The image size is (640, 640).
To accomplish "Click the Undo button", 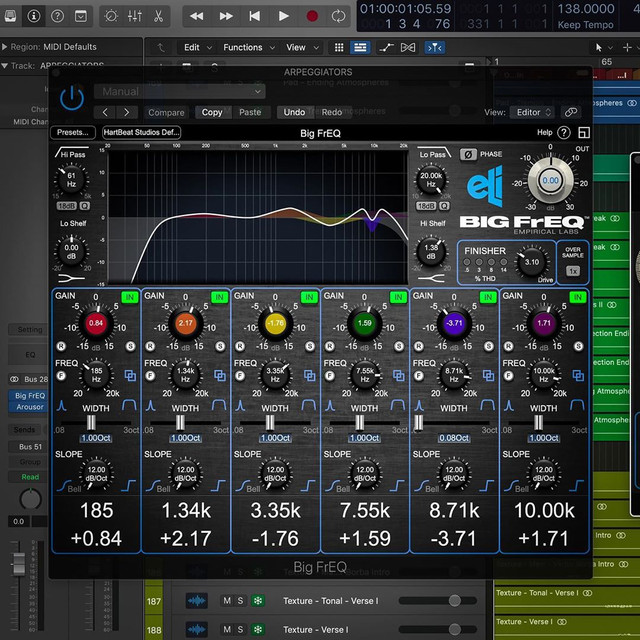I will click(294, 112).
